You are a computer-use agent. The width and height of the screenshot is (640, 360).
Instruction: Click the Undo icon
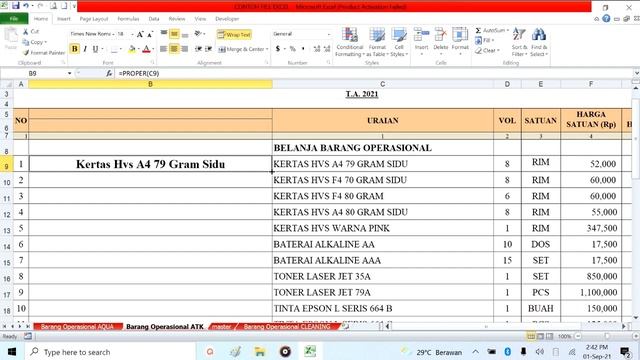pyautogui.click(x=26, y=6)
